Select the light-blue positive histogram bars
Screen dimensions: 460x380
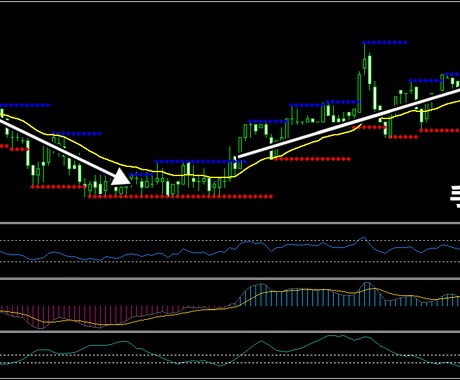(347, 295)
